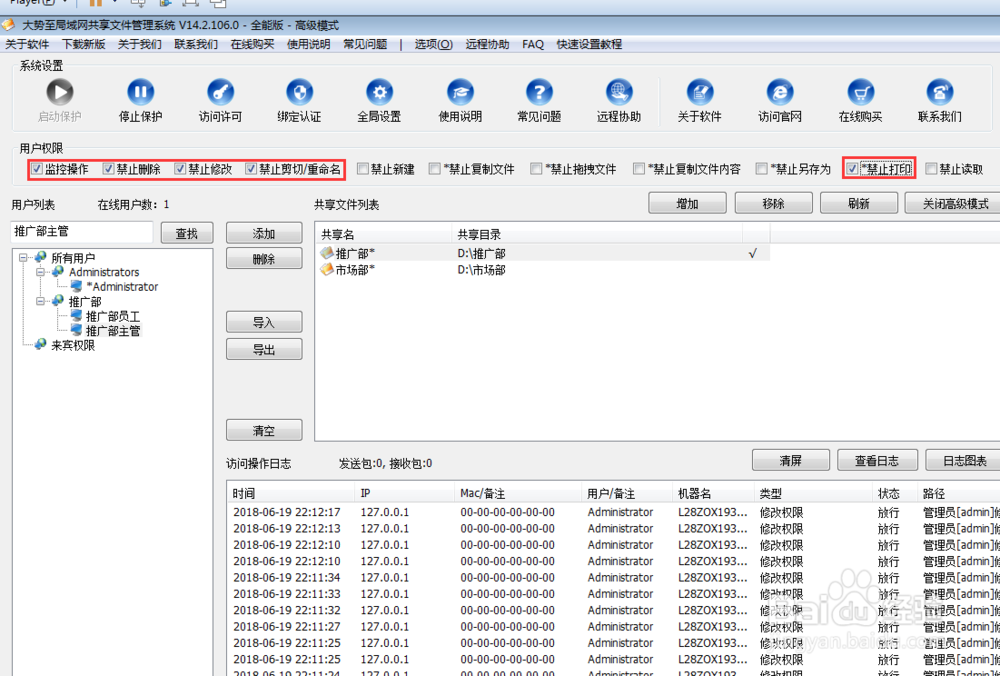Click the 停止保护 icon to stop protection
This screenshot has width=1000, height=676.
coord(140,93)
